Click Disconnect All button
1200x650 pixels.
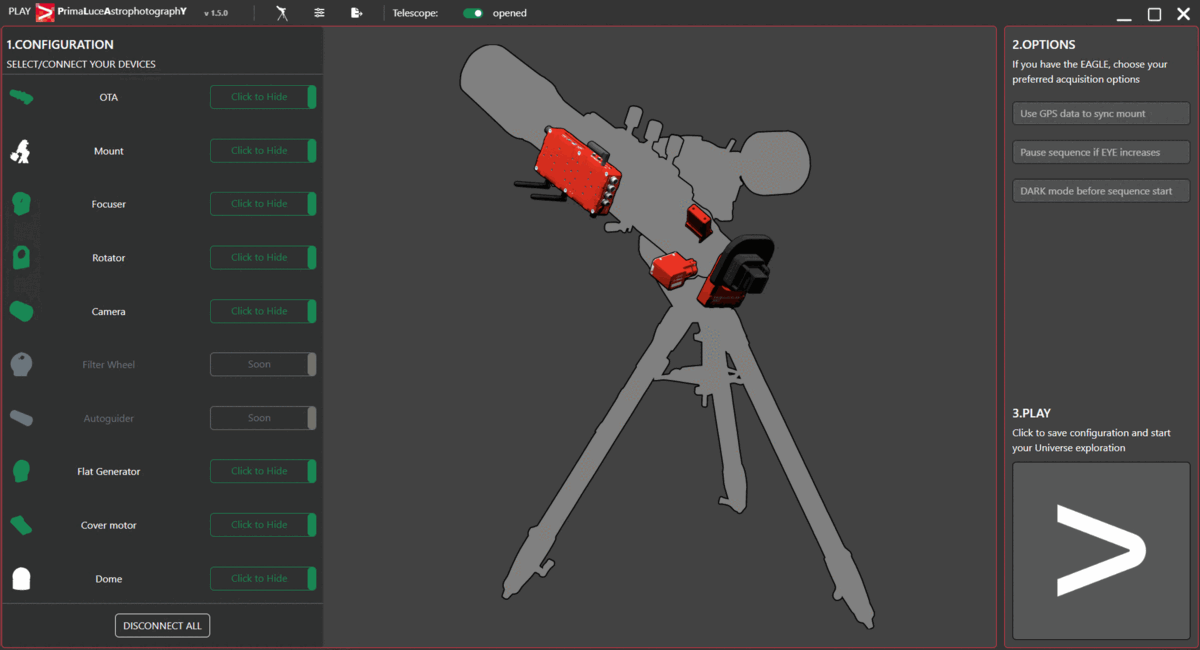pyautogui.click(x=162, y=626)
